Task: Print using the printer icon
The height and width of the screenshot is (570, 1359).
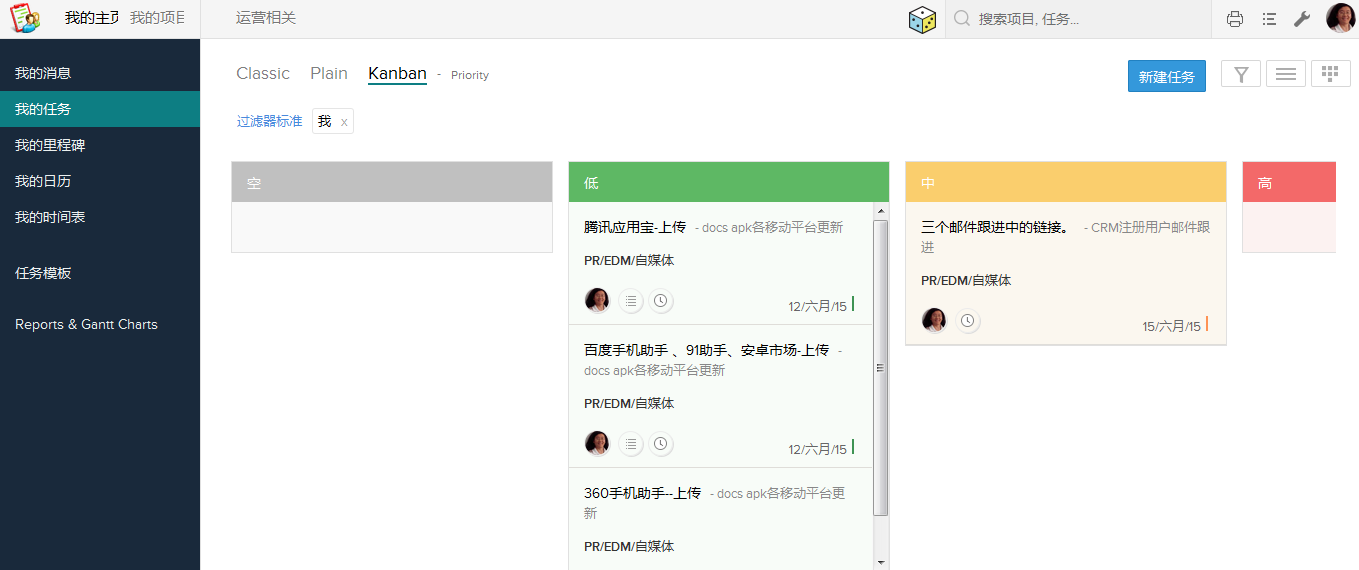Action: (1235, 19)
